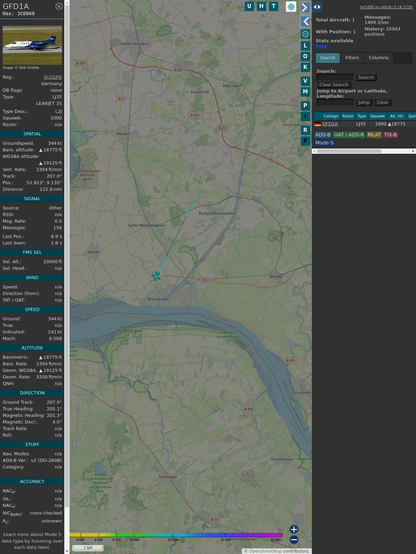The width and height of the screenshot is (416, 554).
Task: Toggle the M map option button
Action: click(305, 92)
